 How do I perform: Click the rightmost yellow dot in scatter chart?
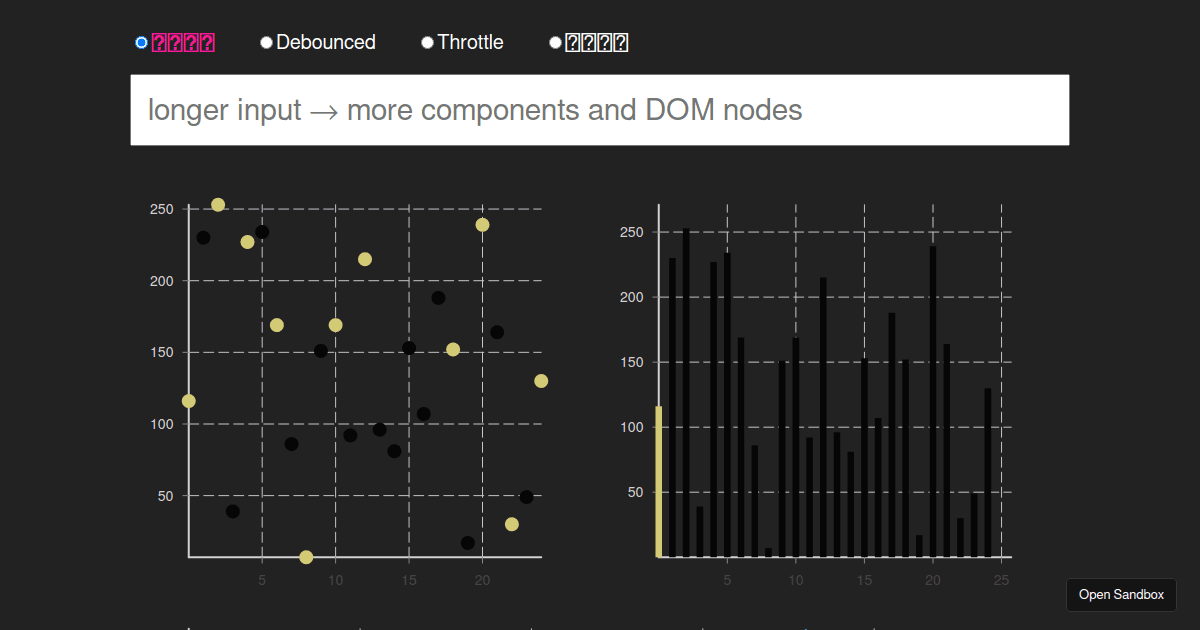click(541, 380)
